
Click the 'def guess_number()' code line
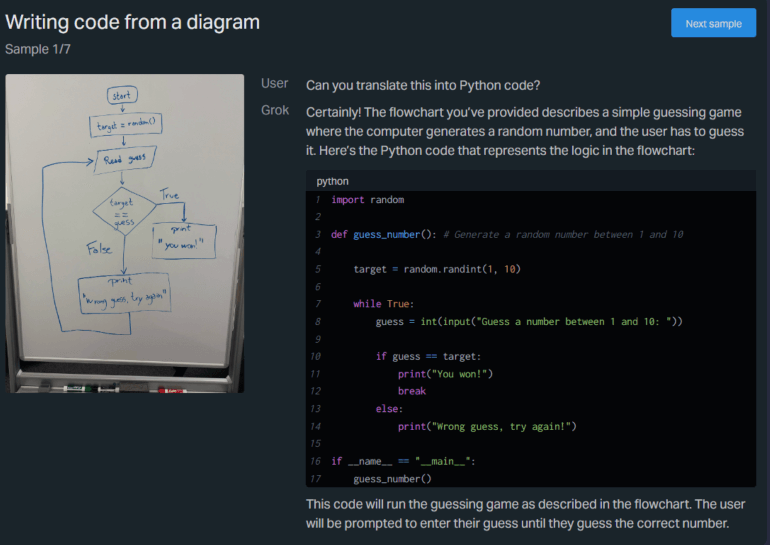coord(383,235)
